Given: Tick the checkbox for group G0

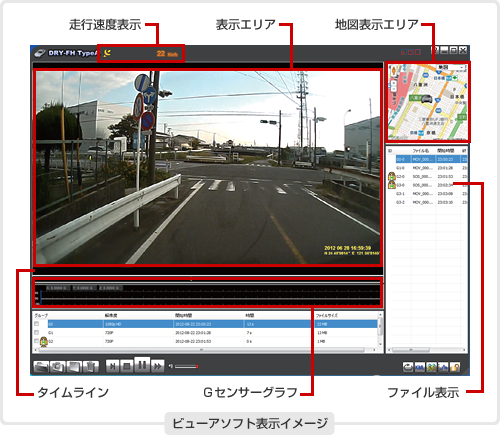Looking at the screenshot, I should click(37, 324).
